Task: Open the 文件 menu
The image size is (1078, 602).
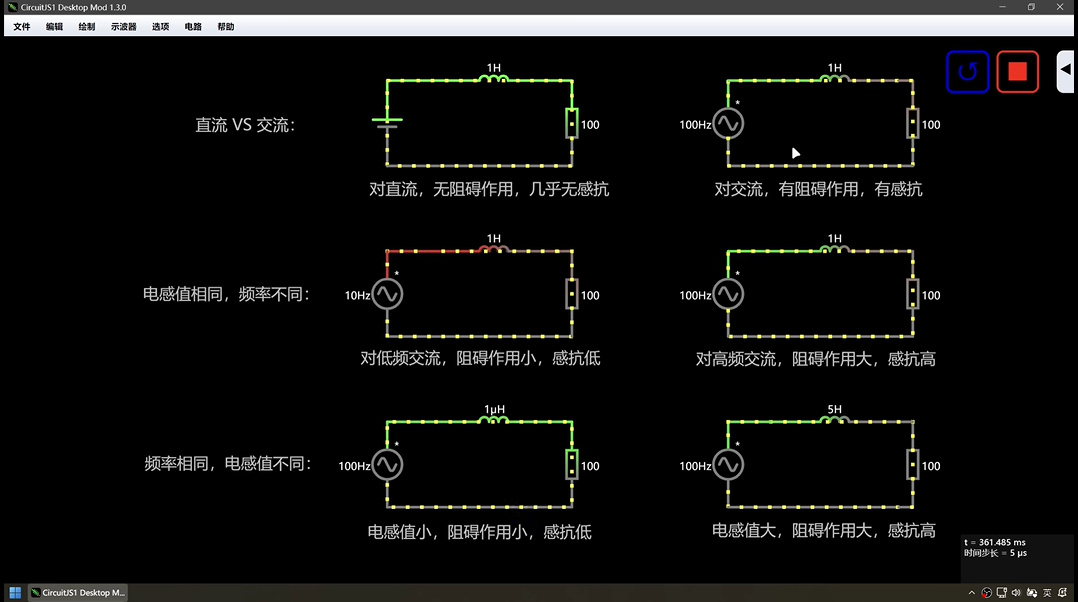Action: coord(22,27)
